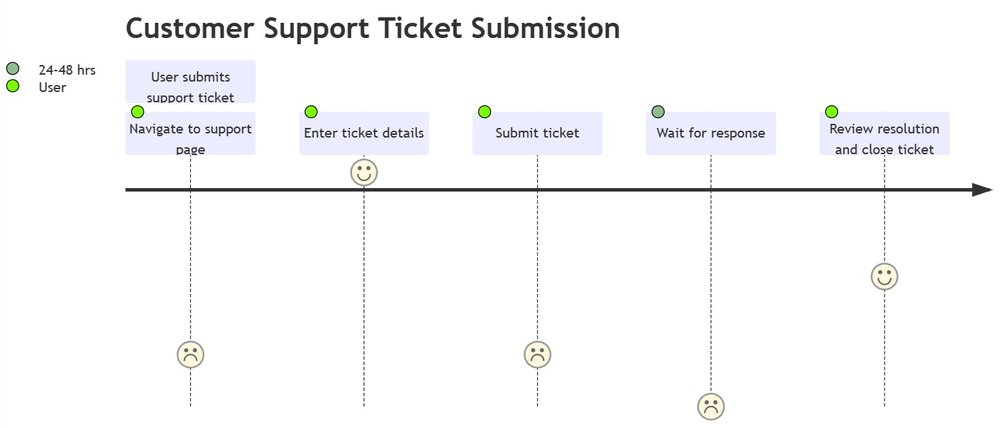Click grey-green actor dot on Wait for response

coord(658,112)
